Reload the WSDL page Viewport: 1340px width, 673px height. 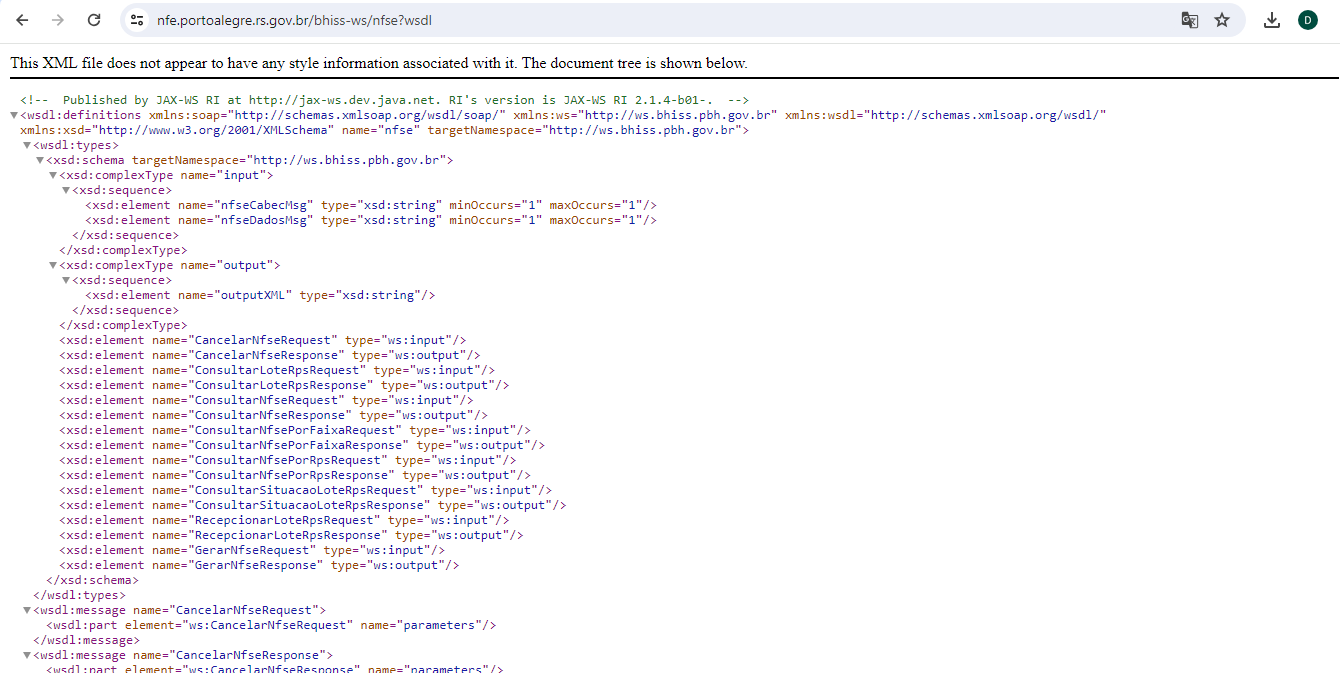click(94, 20)
